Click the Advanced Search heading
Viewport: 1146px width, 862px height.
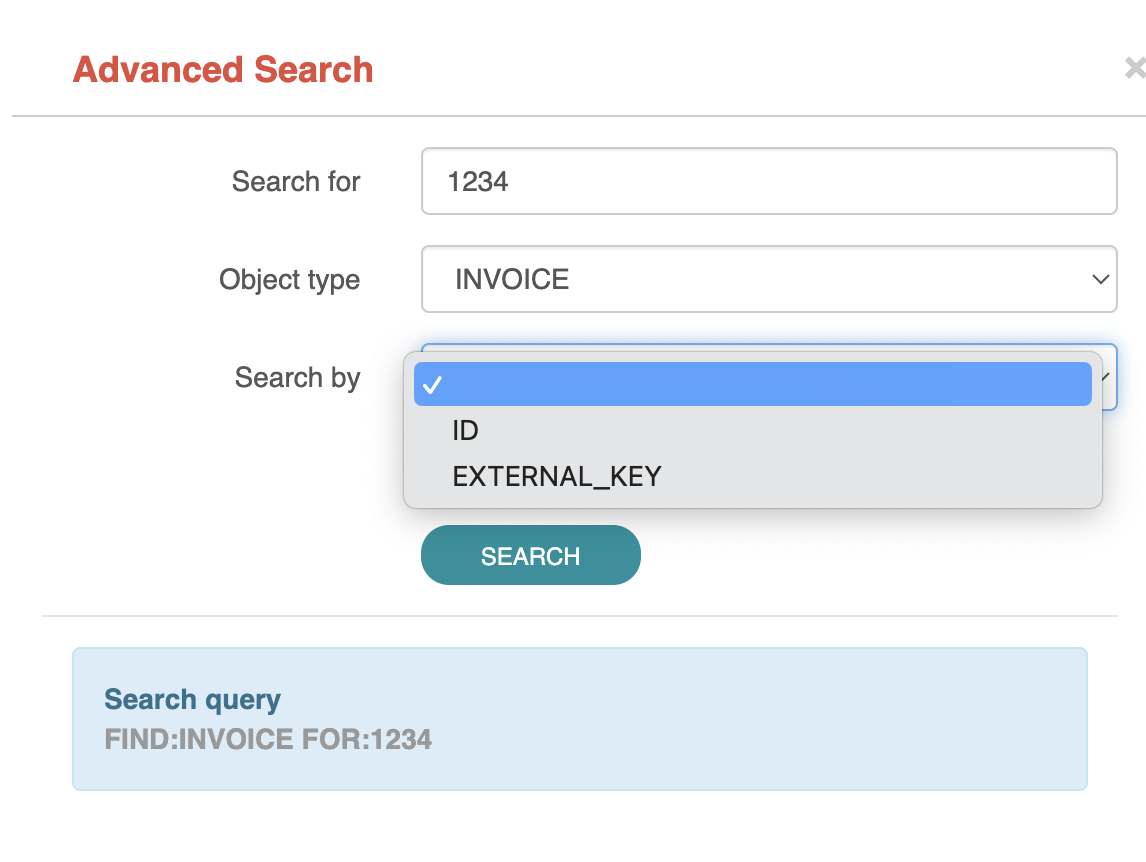pos(222,70)
